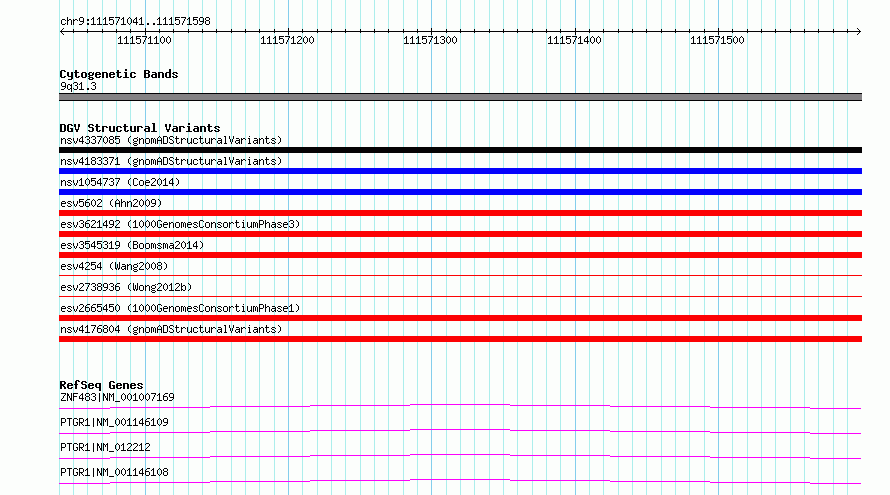The width and height of the screenshot is (890, 495).
Task: Click the blue nsv4183371 variant bar
Action: tap(460, 171)
